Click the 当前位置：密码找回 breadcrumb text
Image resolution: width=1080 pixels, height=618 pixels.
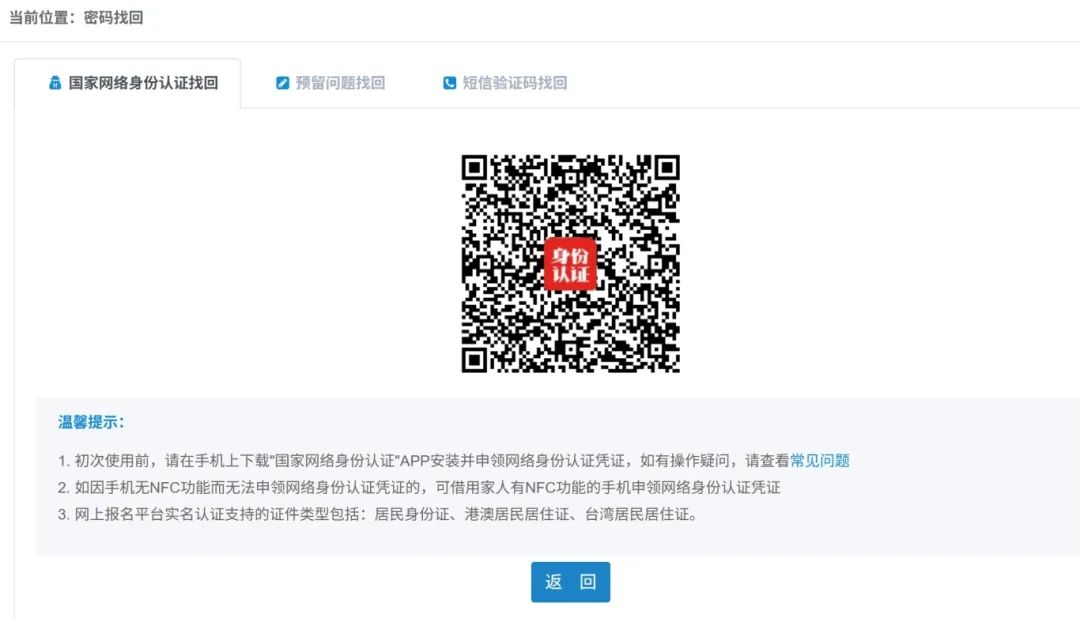tap(76, 18)
